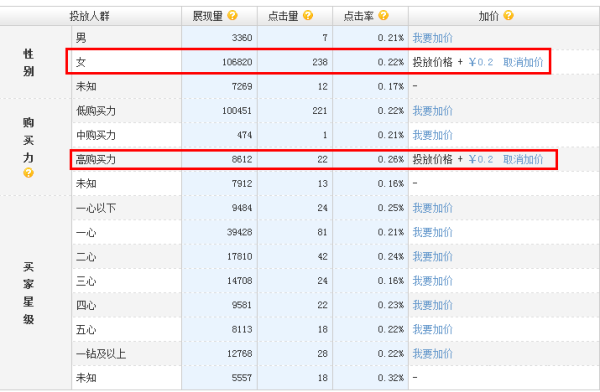The image size is (600, 392).
Task: Select the 二心 row label
Action: 86,256
